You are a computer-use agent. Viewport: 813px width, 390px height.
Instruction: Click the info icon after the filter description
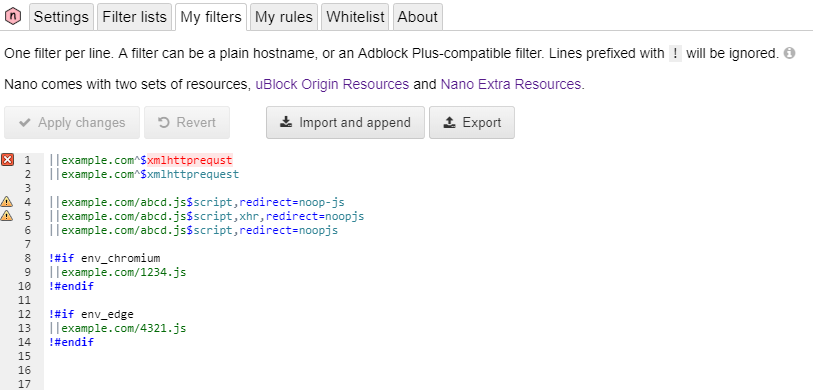coord(789,53)
